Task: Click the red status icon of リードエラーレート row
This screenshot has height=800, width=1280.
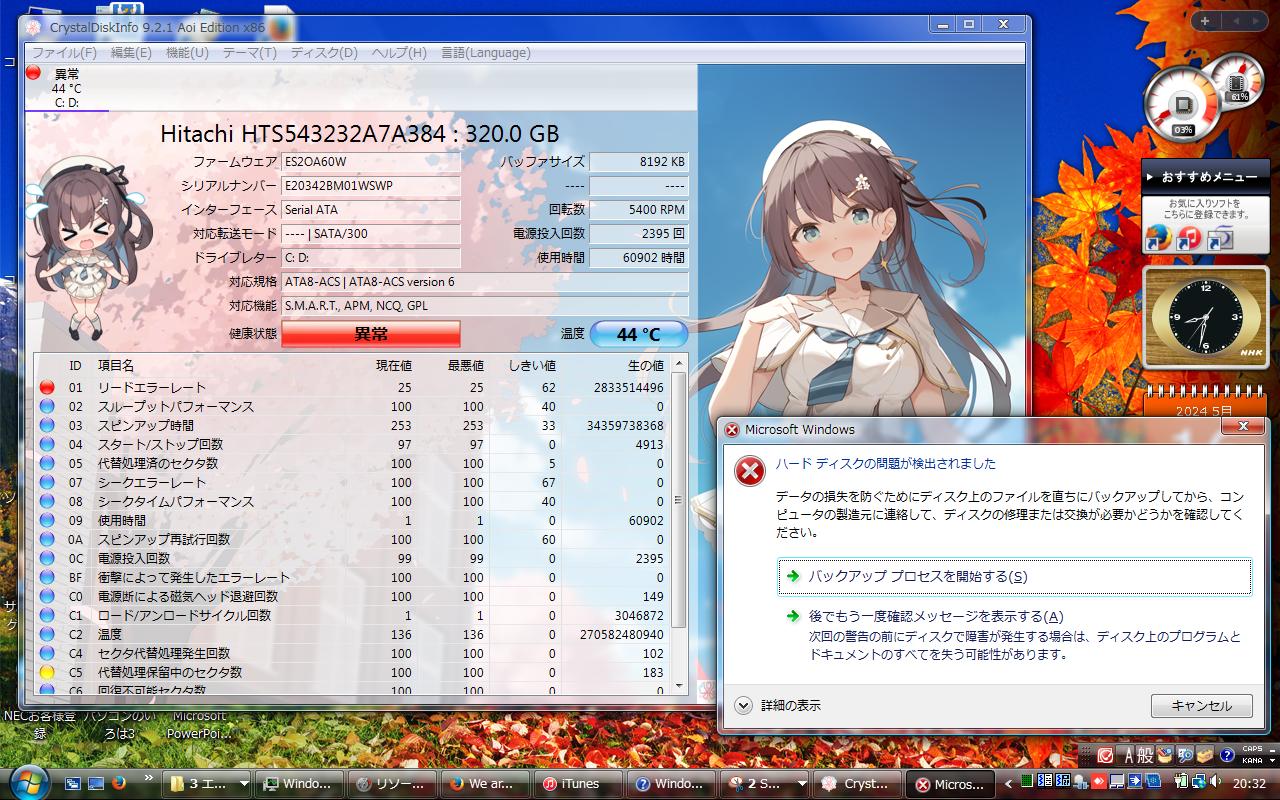Action: [46, 387]
